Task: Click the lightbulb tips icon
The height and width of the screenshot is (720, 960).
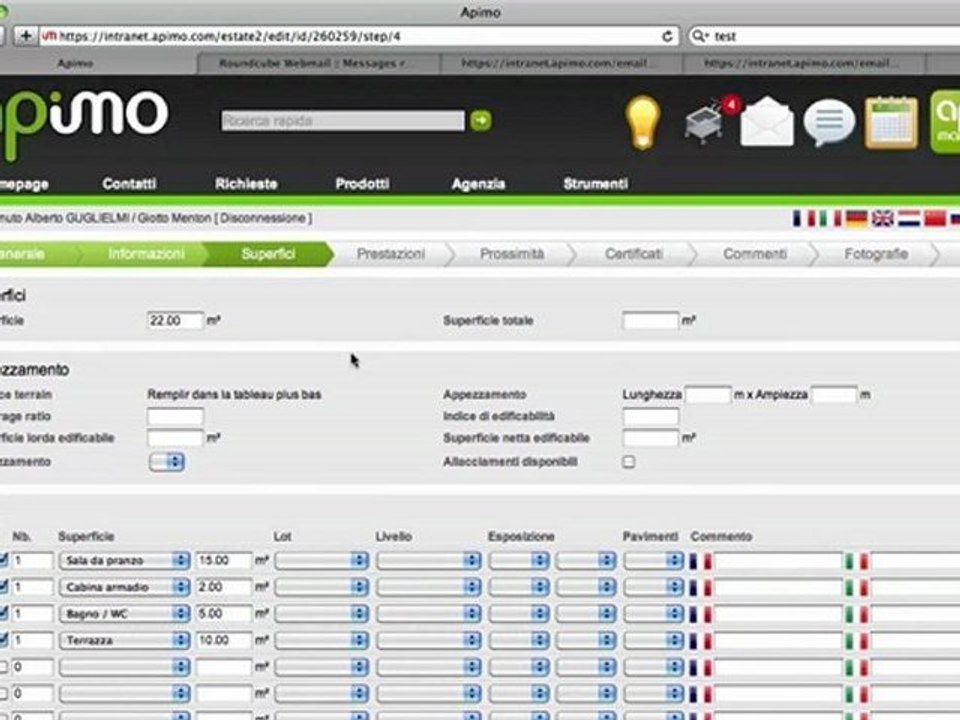Action: [642, 122]
